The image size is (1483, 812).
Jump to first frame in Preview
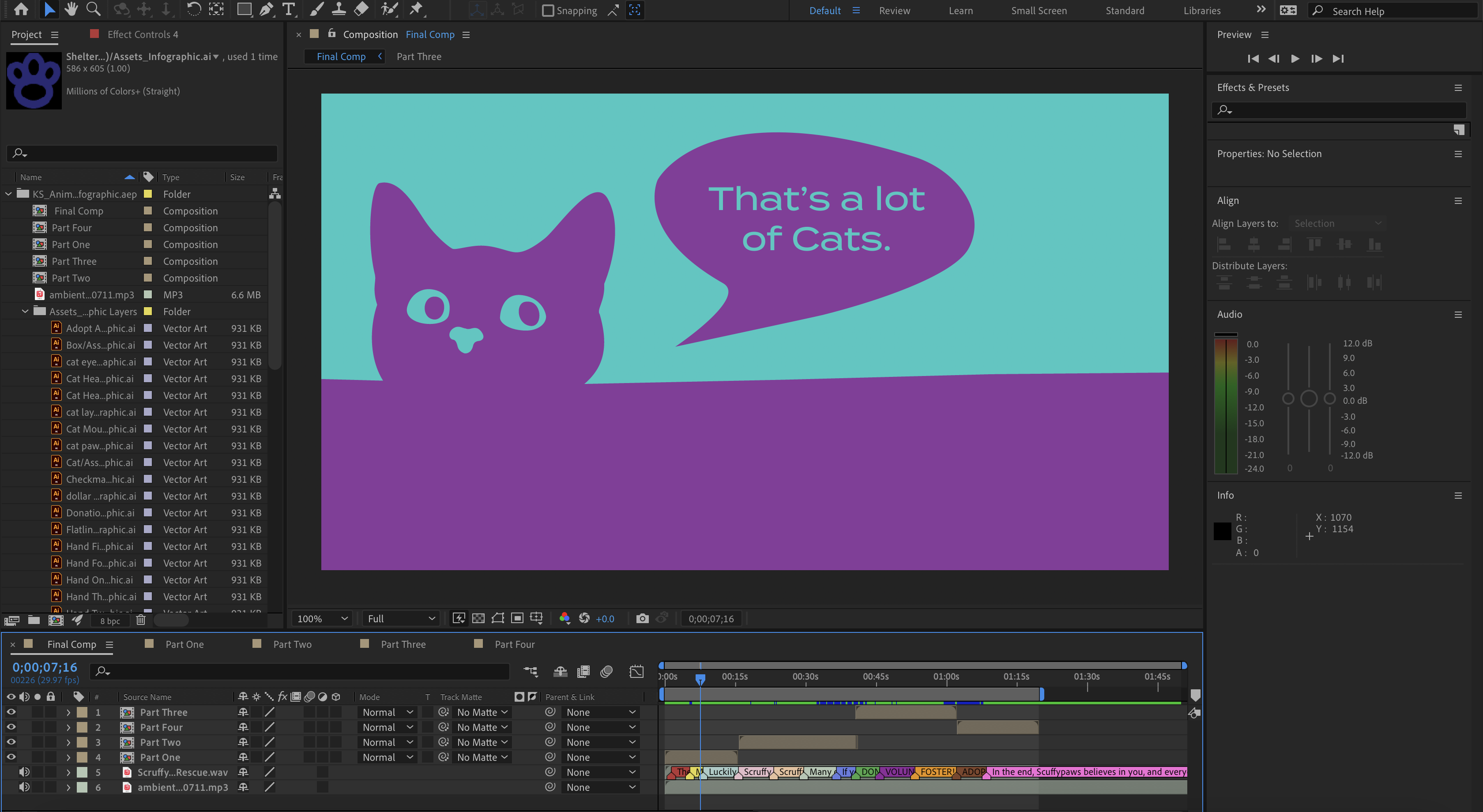pyautogui.click(x=1253, y=58)
